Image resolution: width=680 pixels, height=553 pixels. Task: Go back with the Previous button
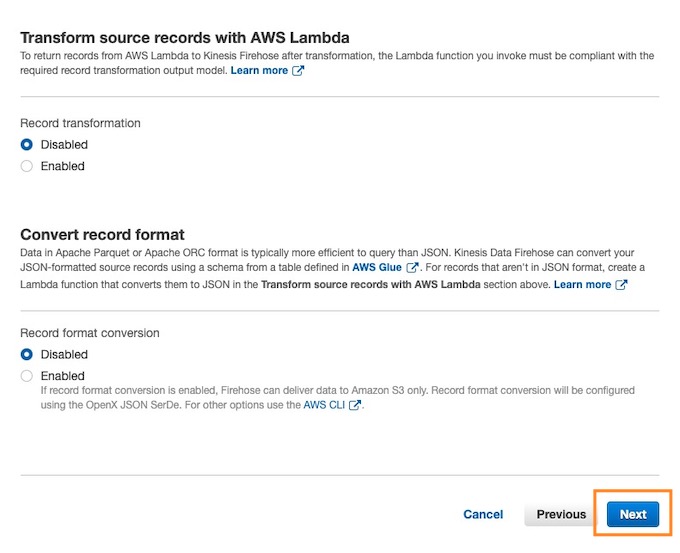pos(561,514)
